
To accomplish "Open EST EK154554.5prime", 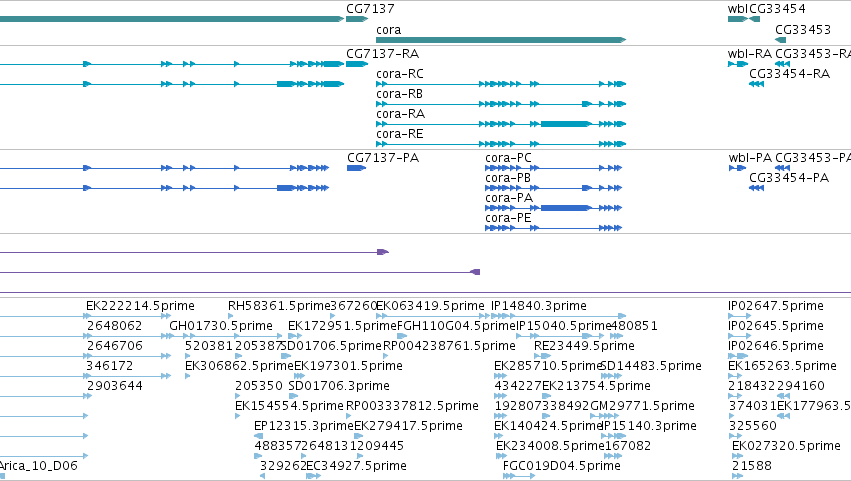I will (289, 407).
